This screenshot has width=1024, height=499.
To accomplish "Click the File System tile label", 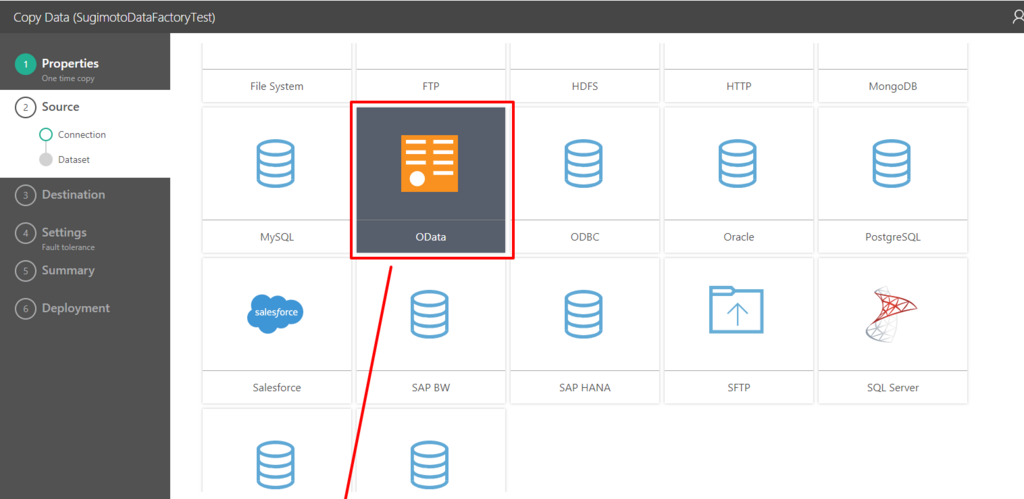I will click(277, 86).
